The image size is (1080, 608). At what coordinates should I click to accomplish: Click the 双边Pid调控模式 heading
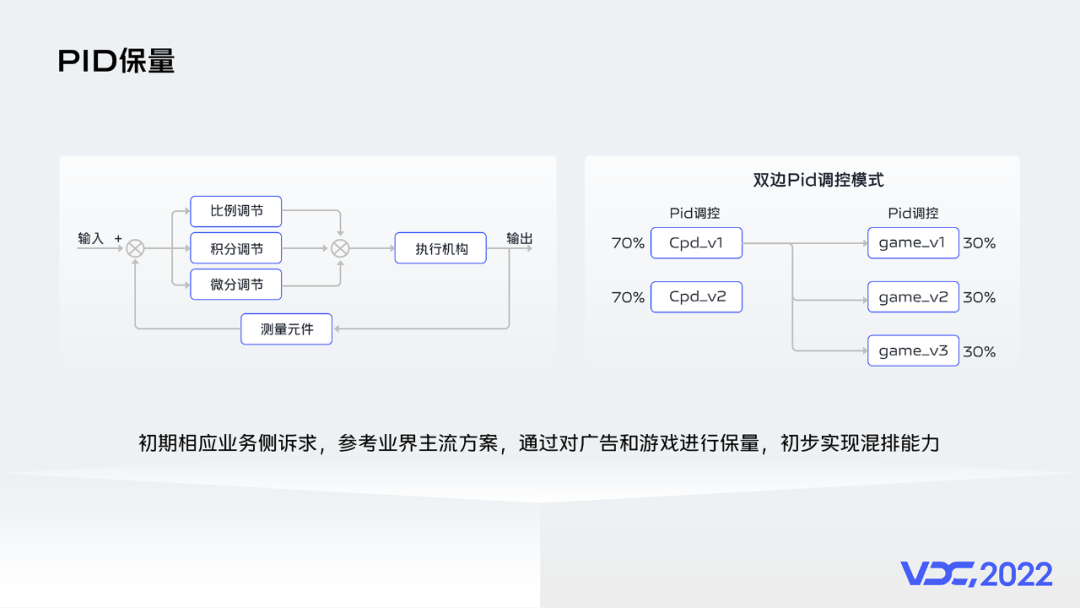[818, 181]
